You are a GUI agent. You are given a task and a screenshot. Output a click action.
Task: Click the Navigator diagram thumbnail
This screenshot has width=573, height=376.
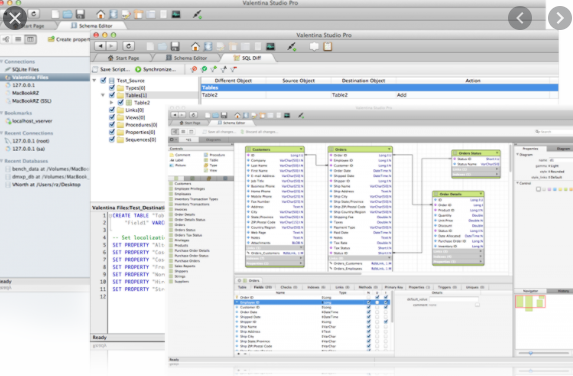pyautogui.click(x=530, y=303)
